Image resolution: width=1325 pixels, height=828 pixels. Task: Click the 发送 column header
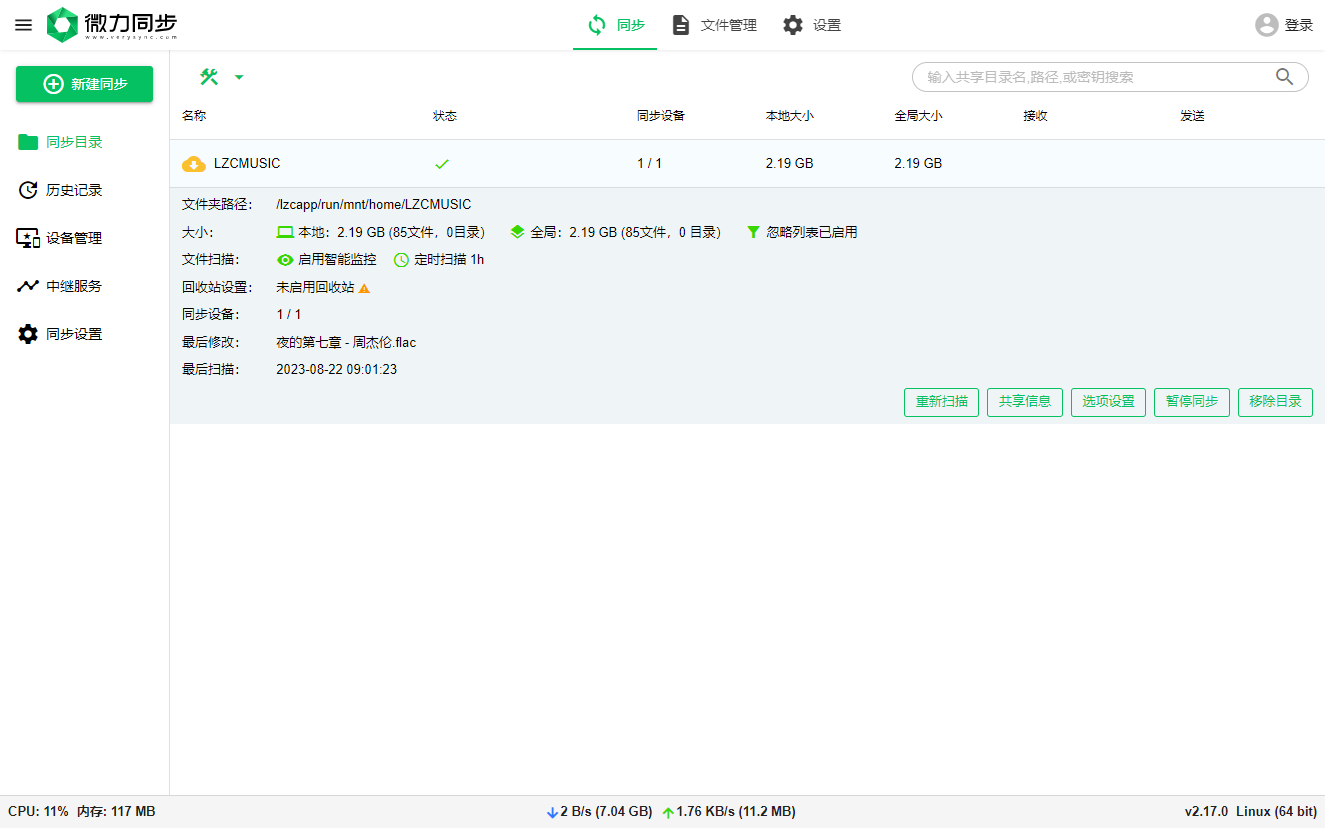pos(1192,116)
